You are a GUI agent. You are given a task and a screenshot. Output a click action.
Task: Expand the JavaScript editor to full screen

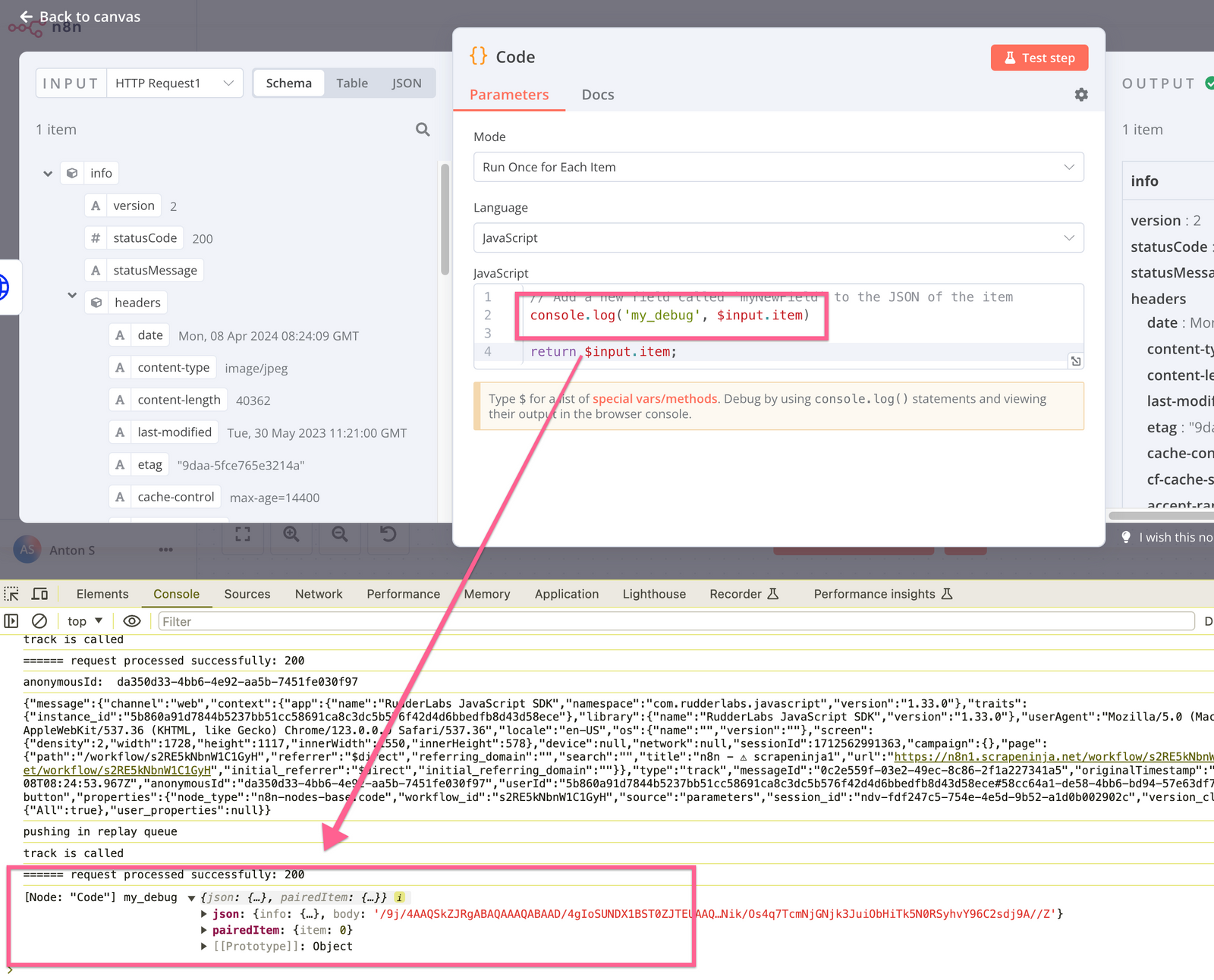point(1075,361)
